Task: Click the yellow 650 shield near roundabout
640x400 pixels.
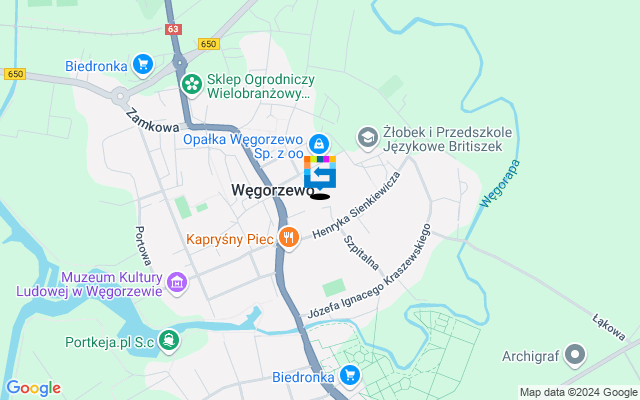Action: [209, 44]
